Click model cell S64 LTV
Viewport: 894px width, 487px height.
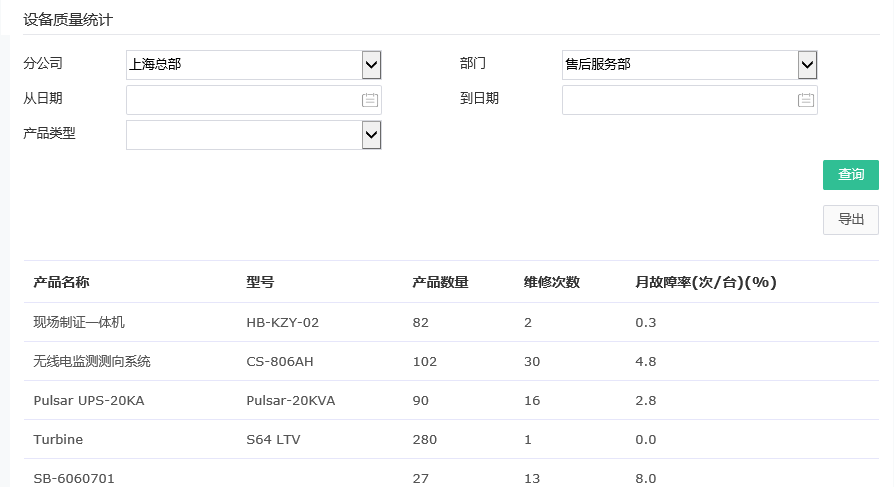point(273,440)
